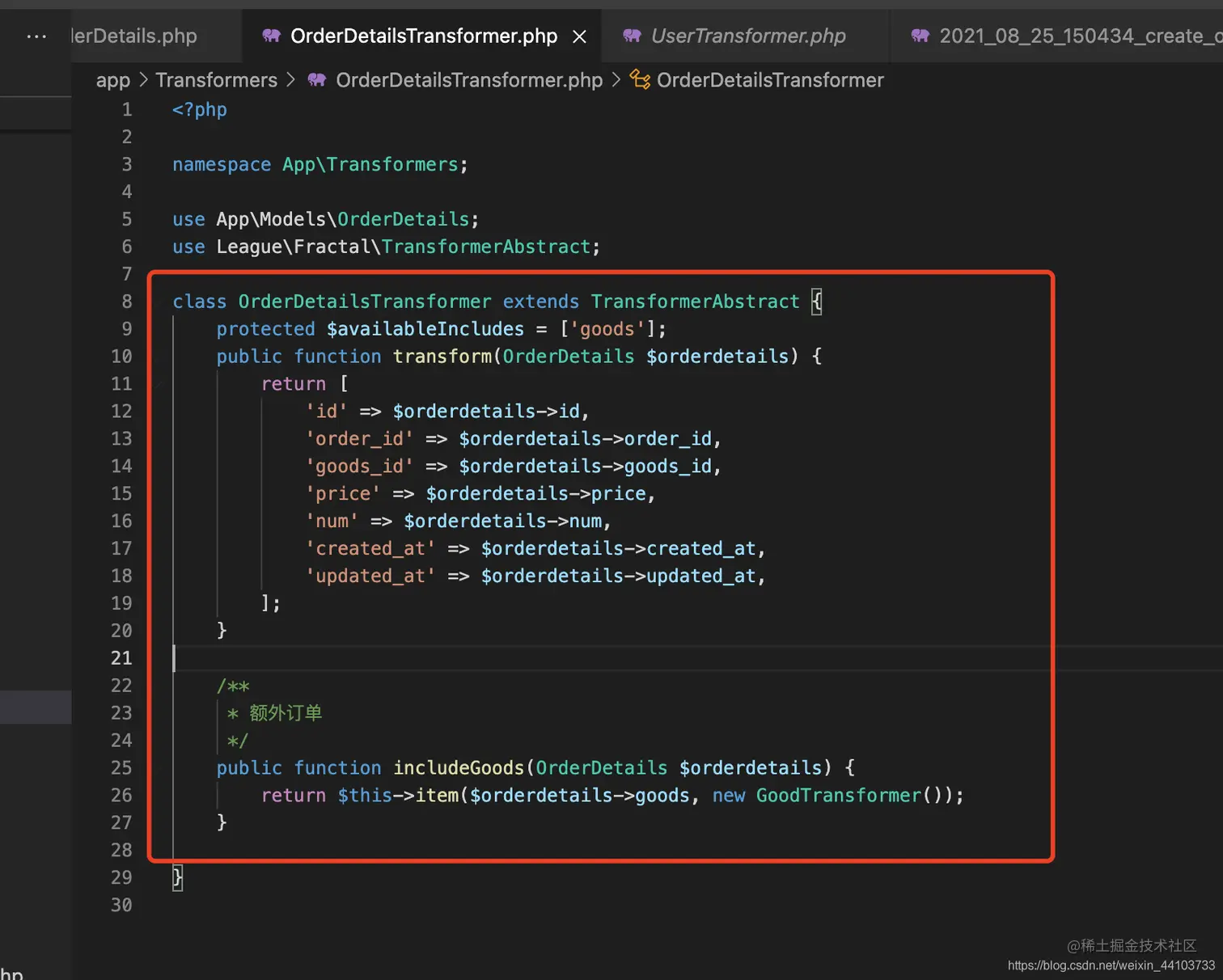Screen dimensions: 1223x980
Task: Select the OrderDetailsTransformer.php tab
Action: coord(424,36)
